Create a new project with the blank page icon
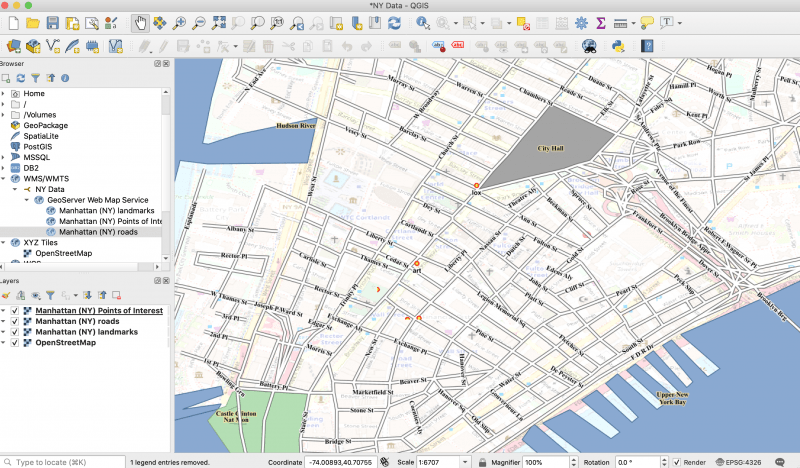The width and height of the screenshot is (800, 468). click(14, 23)
